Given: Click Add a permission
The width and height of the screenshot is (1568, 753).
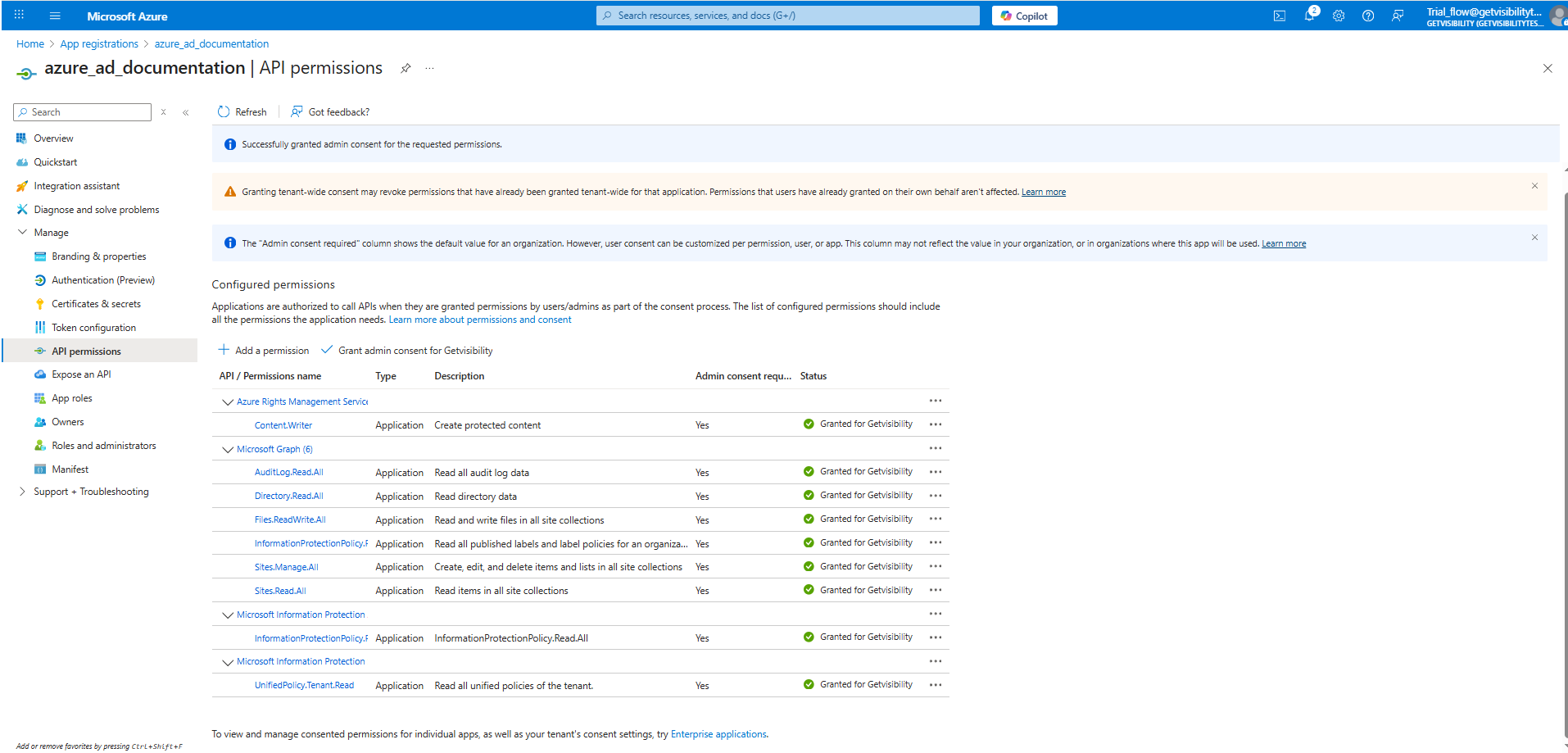Looking at the screenshot, I should coord(264,351).
